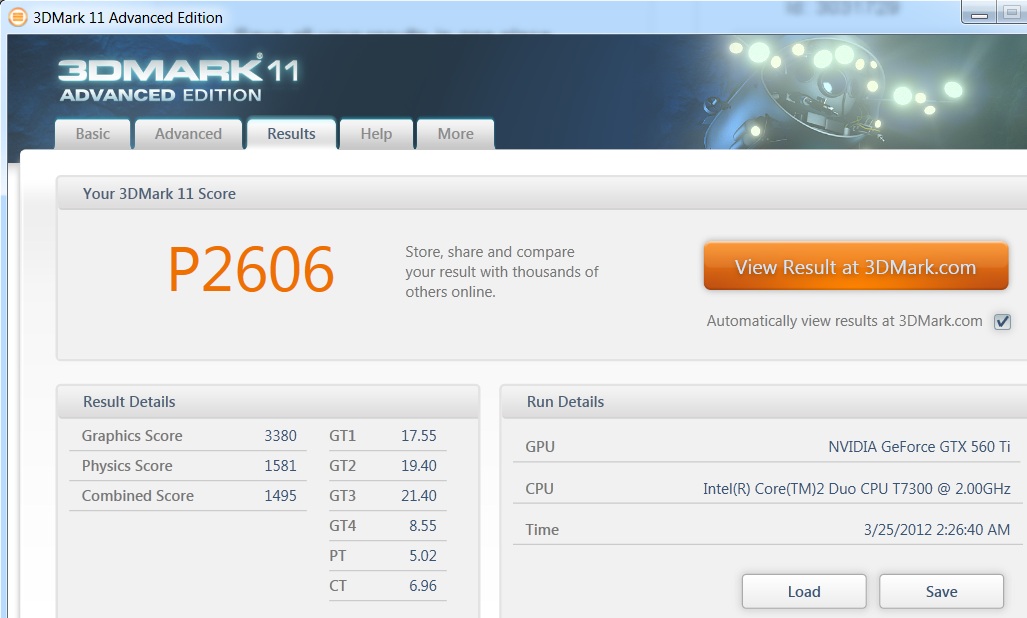Open the Help tab

[376, 134]
